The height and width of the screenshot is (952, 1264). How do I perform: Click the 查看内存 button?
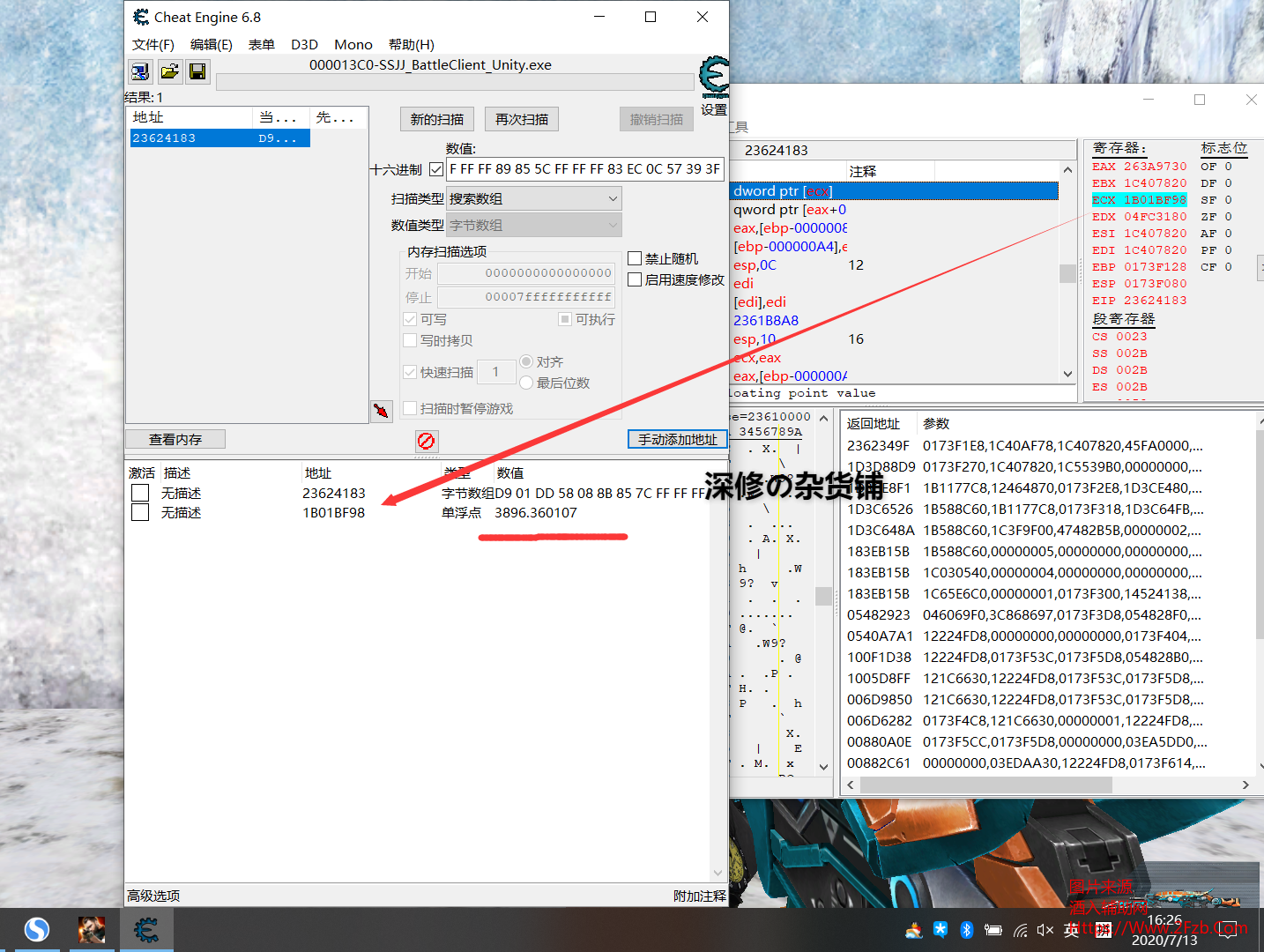tap(175, 439)
